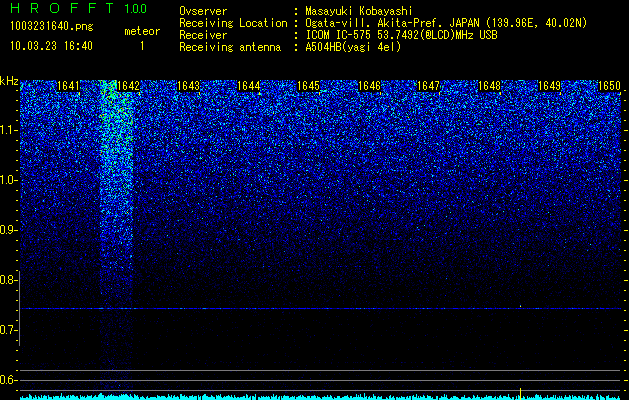Click the meteor count value 1
The height and width of the screenshot is (400, 629).
pyautogui.click(x=142, y=46)
